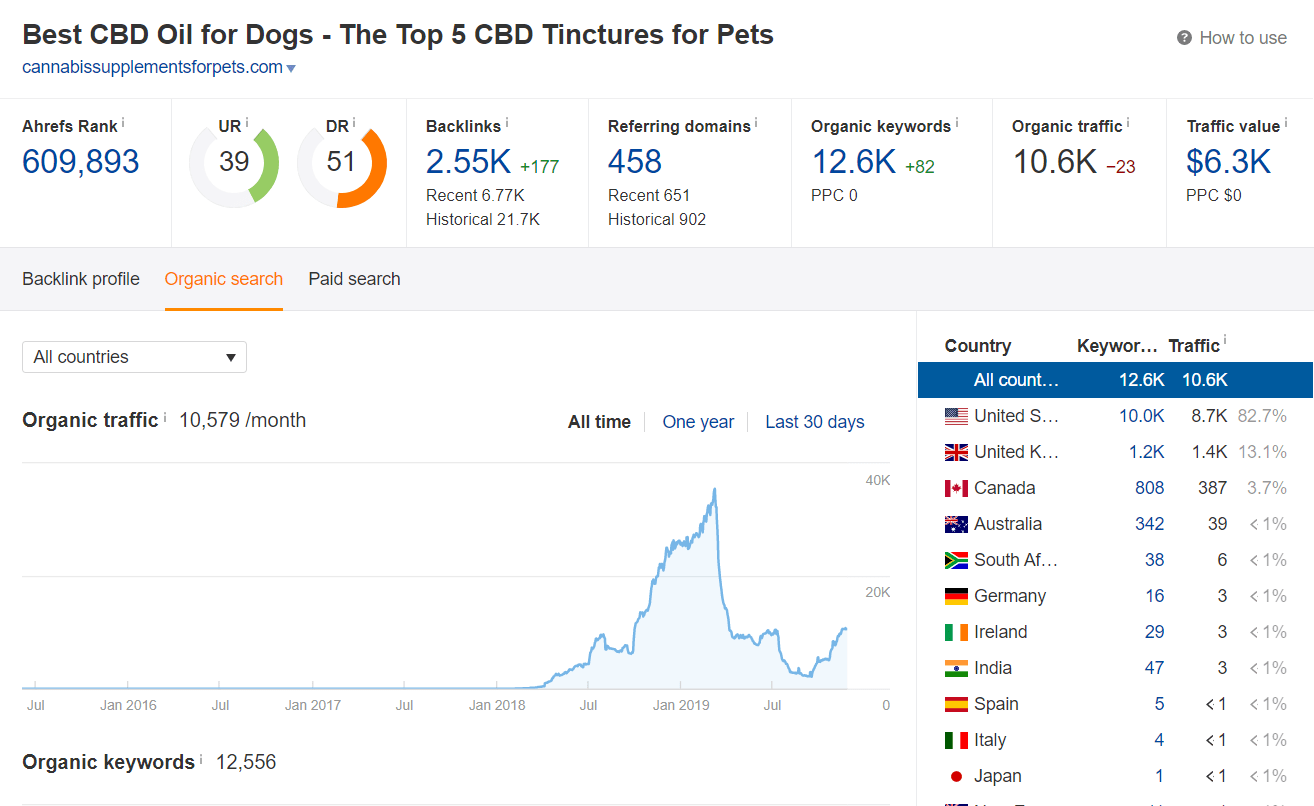This screenshot has width=1314, height=806.
Task: Open the 2.55K backlinks value
Action: (x=468, y=162)
